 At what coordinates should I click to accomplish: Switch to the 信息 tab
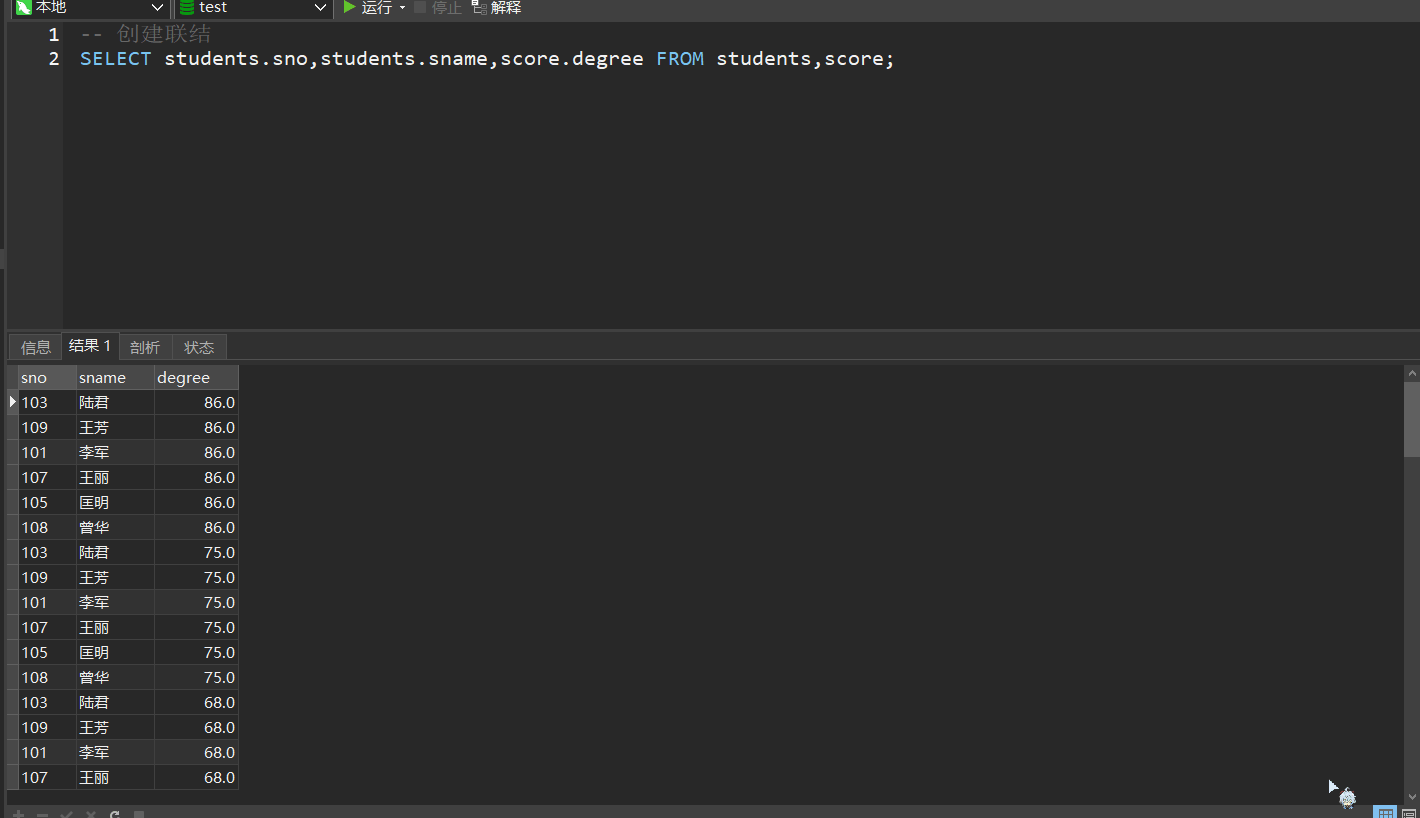click(36, 347)
